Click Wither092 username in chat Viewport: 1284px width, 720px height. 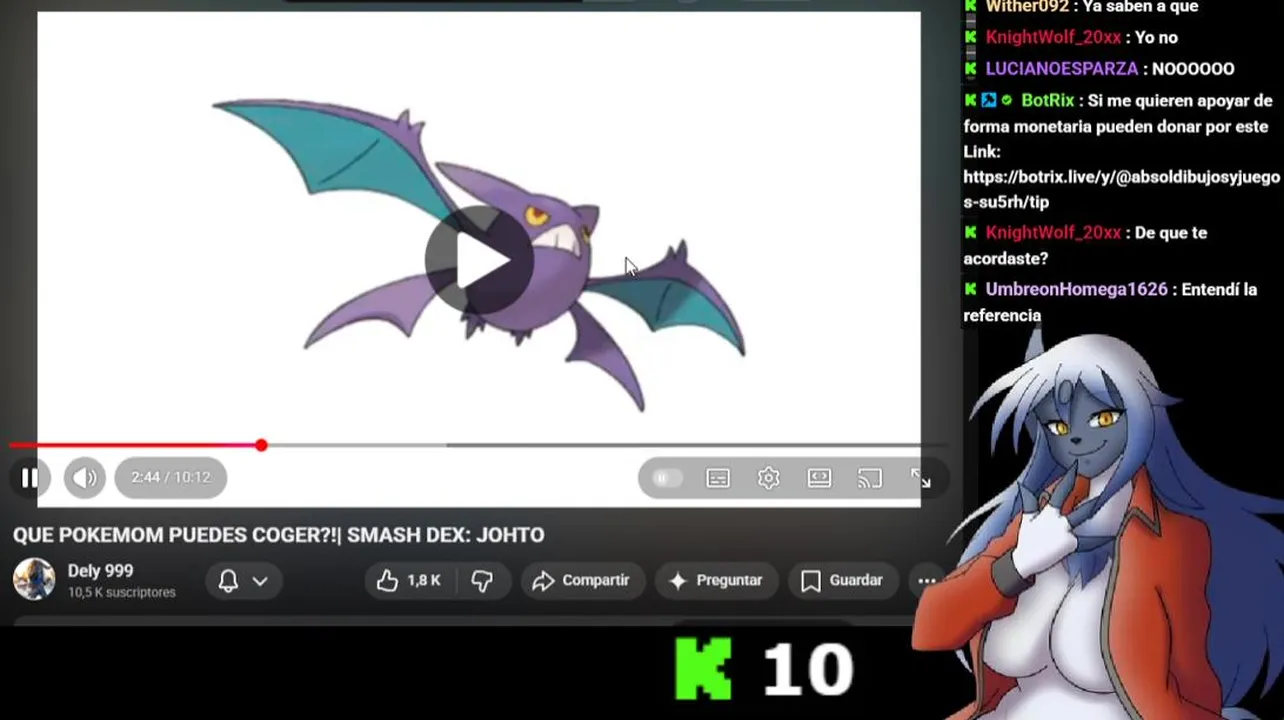(x=1027, y=7)
